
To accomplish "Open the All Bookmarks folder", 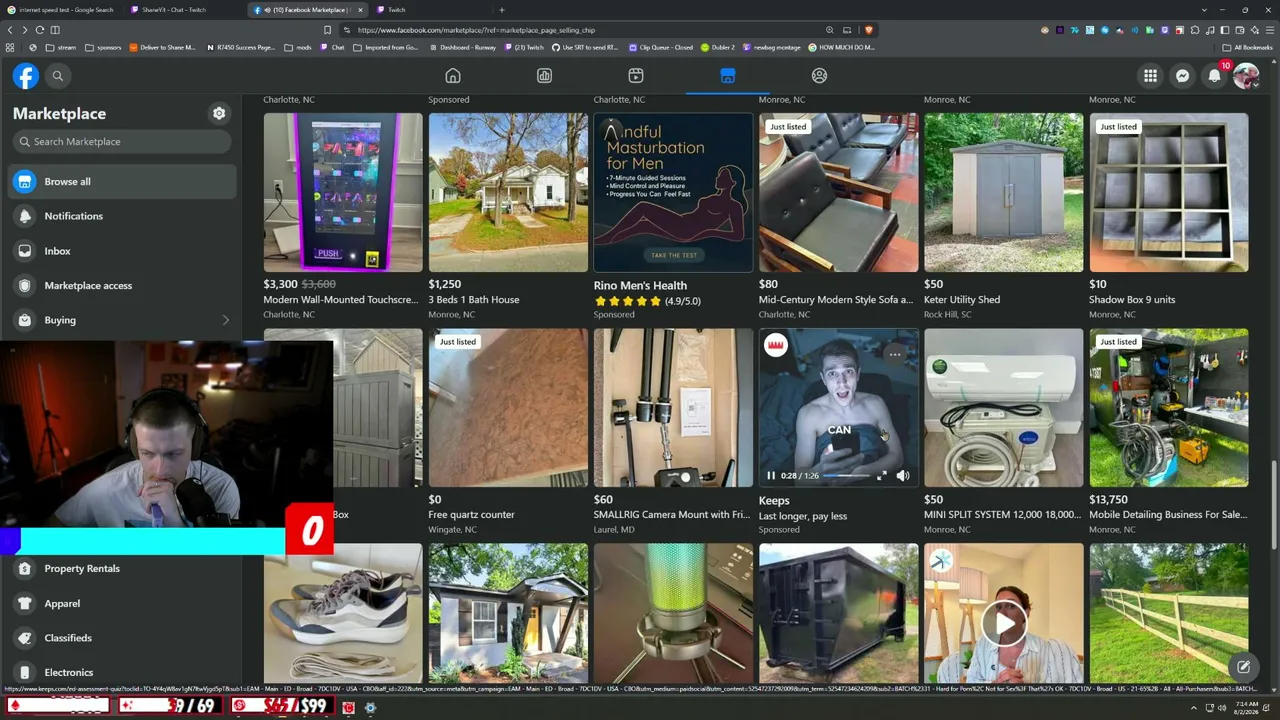I will 1248,48.
